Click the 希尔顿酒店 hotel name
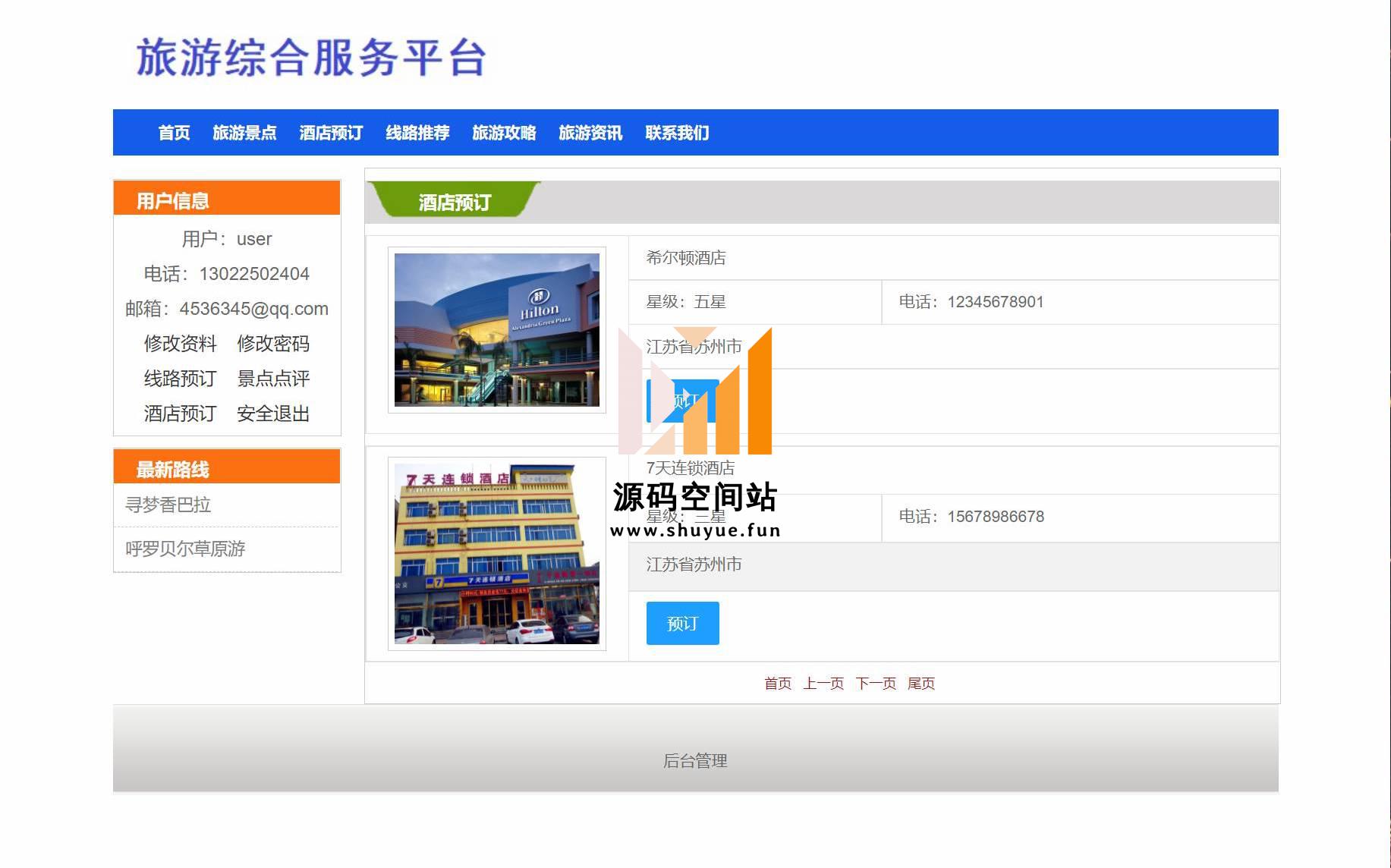The height and width of the screenshot is (868, 1391). tap(686, 258)
